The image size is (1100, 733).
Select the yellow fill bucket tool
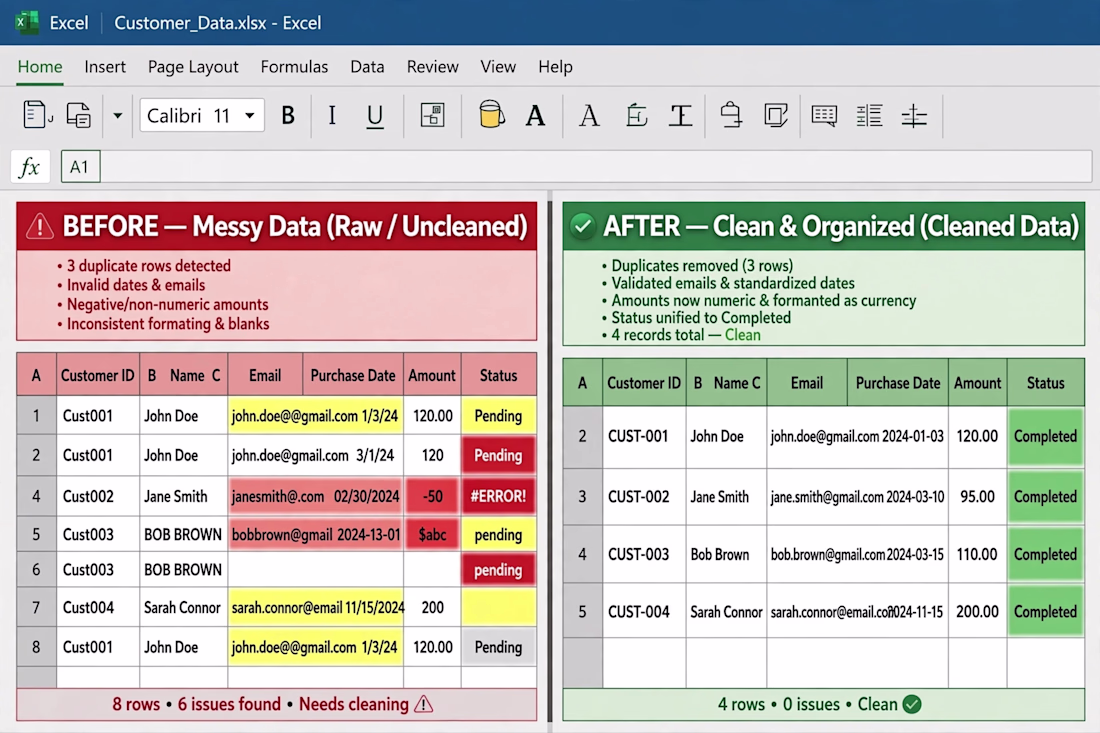pyautogui.click(x=491, y=114)
